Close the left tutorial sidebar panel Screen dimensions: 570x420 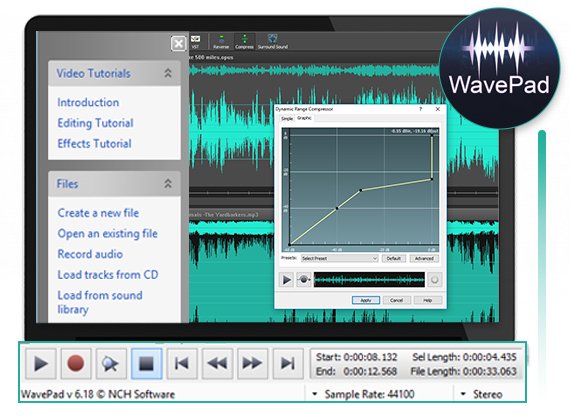[178, 44]
